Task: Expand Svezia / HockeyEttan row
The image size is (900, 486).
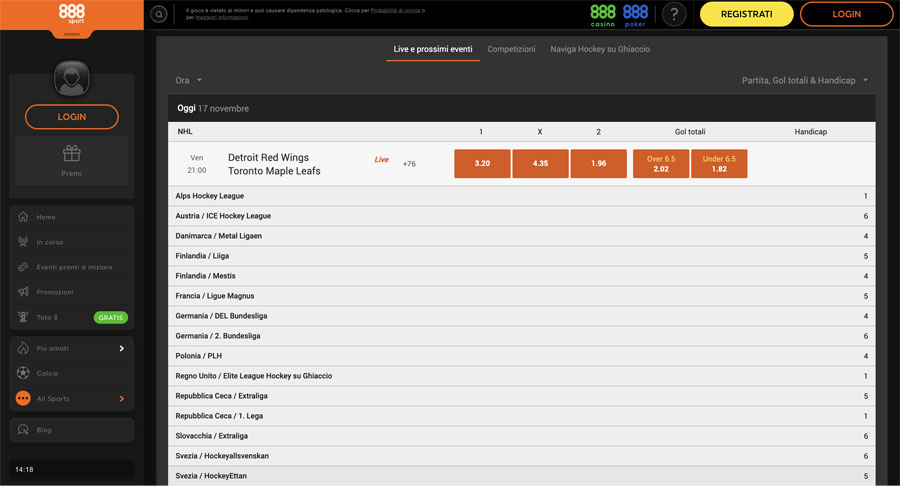Action: (x=521, y=476)
